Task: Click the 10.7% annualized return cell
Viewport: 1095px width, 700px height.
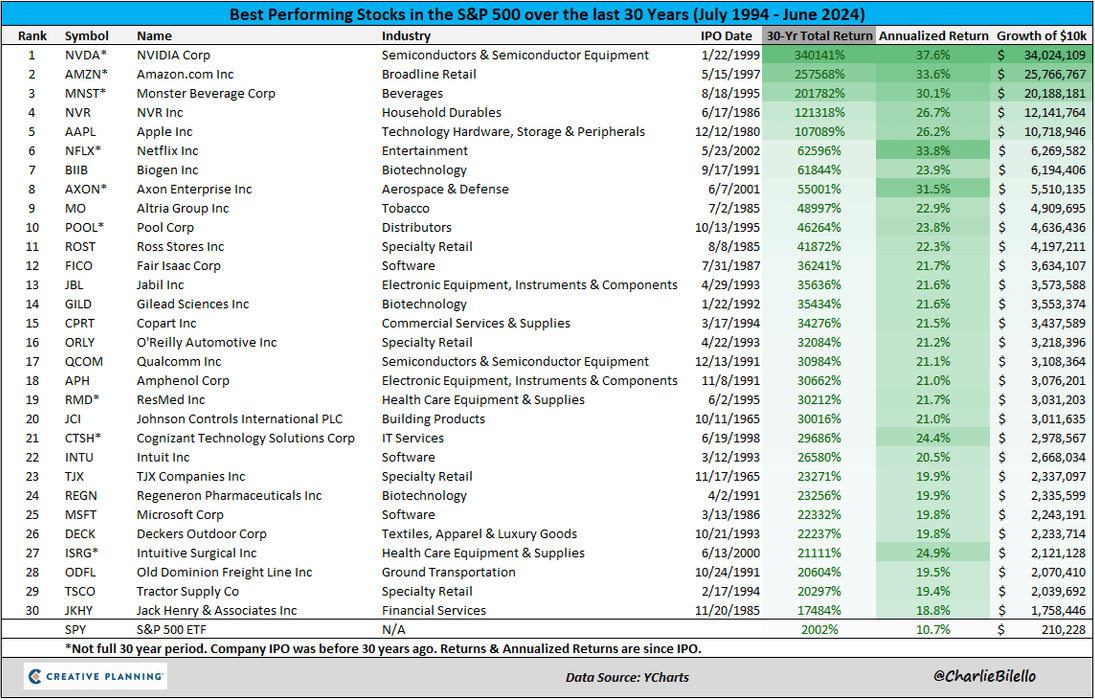Action: coord(933,629)
